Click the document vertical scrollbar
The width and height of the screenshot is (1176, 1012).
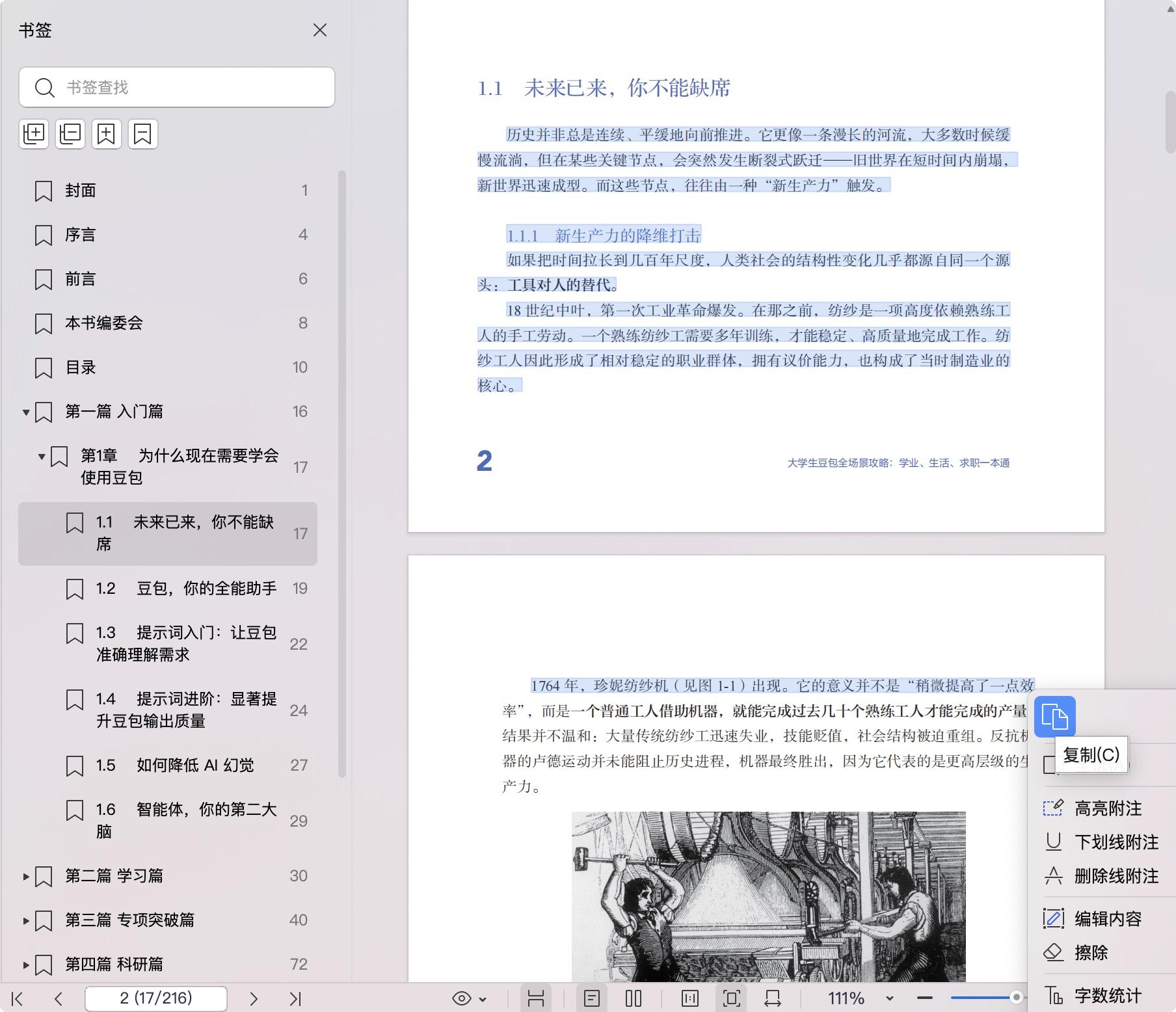click(x=1170, y=122)
